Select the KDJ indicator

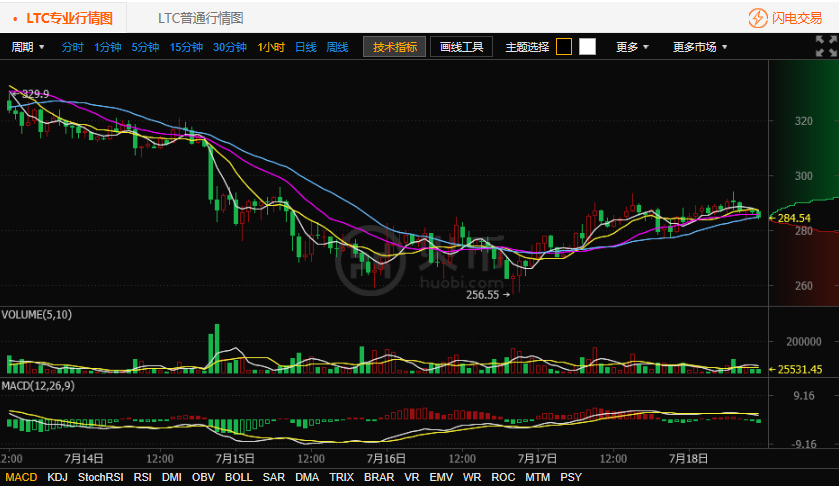click(x=57, y=477)
